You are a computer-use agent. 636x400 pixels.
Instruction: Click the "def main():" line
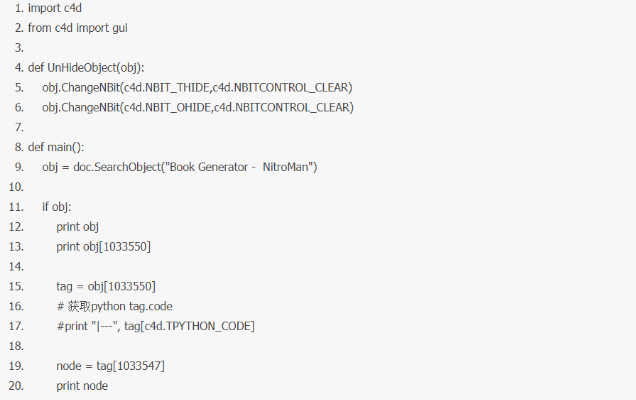coord(56,147)
